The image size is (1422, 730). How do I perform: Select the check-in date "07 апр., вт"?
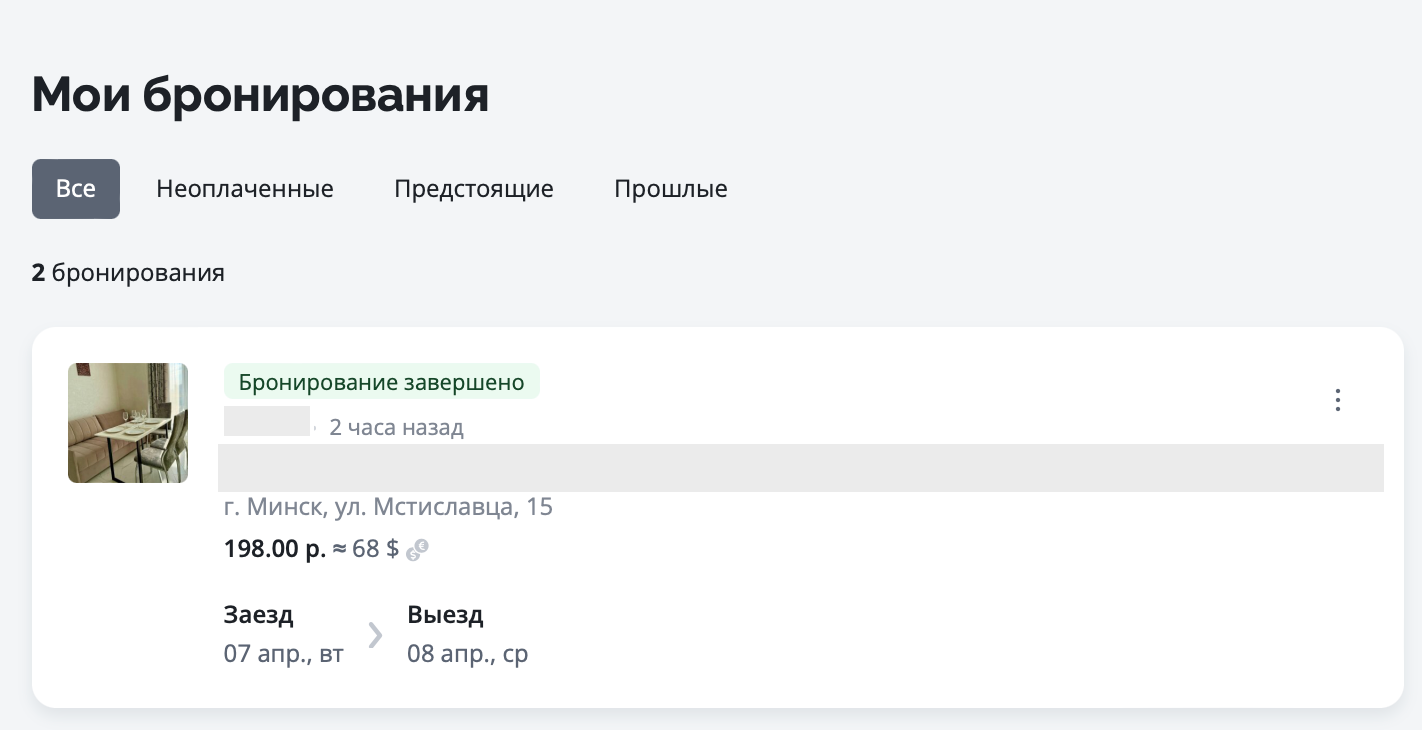coord(284,654)
